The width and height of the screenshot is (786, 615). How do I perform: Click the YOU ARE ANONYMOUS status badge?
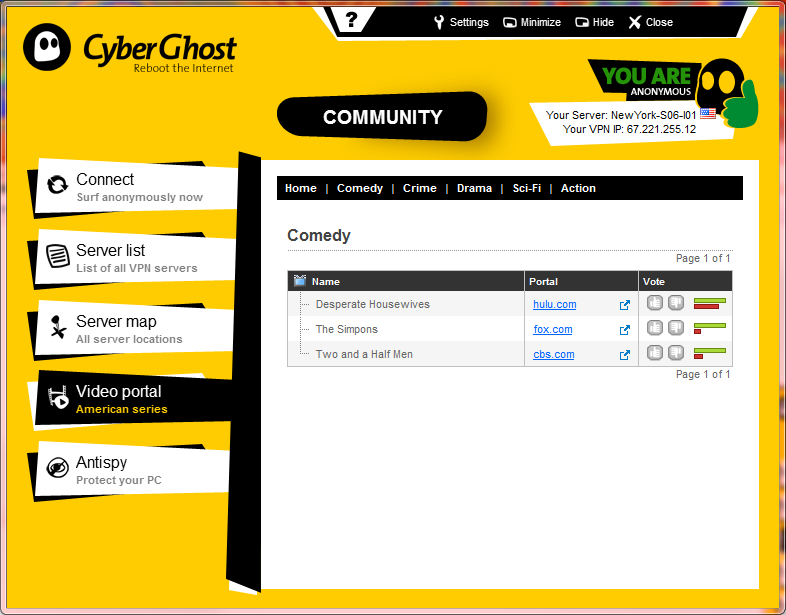(x=647, y=81)
